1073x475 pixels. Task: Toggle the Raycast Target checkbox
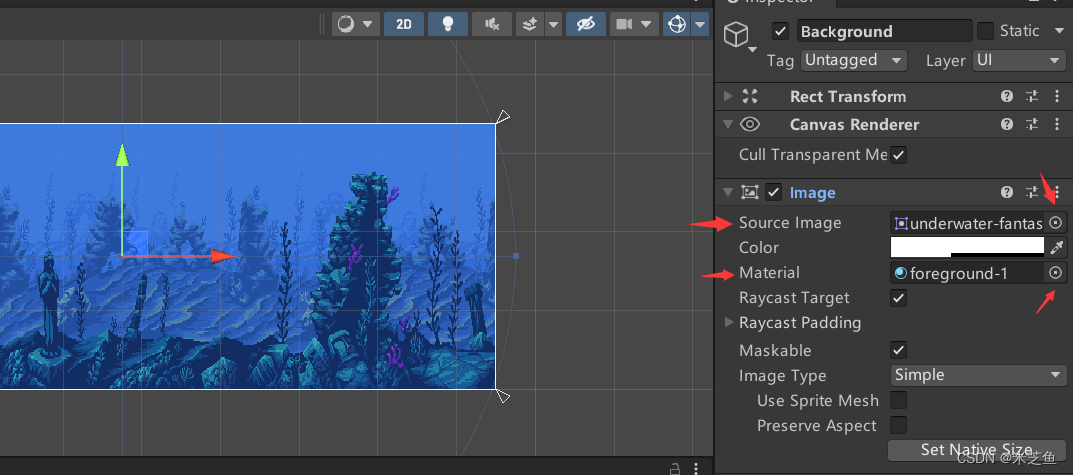coord(899,298)
